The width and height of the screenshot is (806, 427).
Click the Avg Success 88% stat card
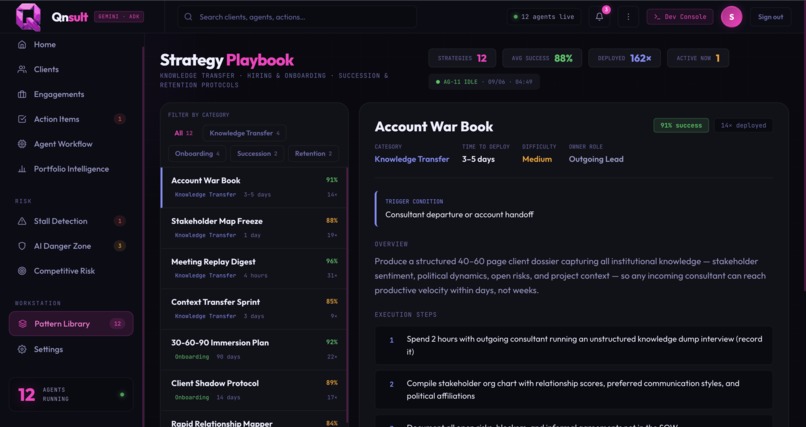tap(542, 58)
